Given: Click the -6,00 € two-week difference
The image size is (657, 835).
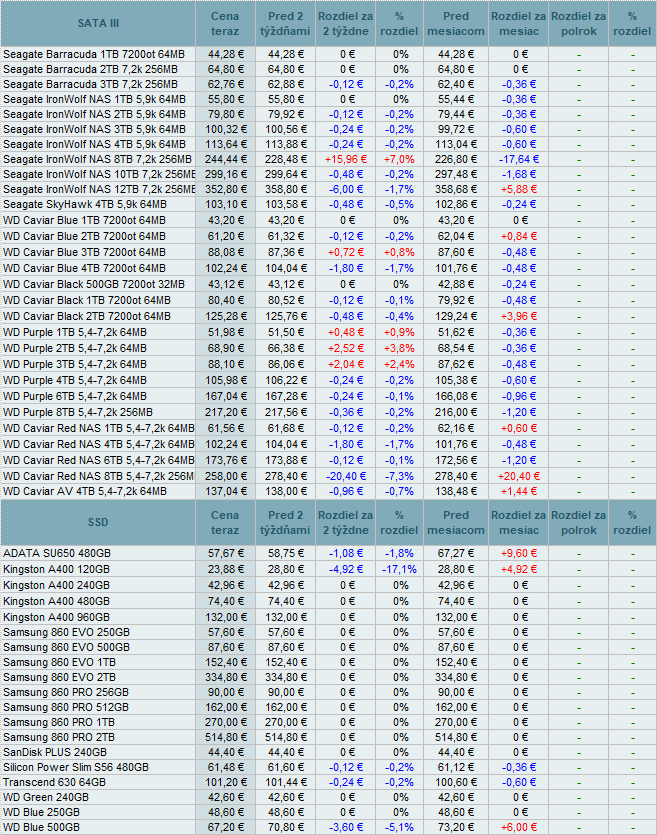Looking at the screenshot, I should (x=346, y=189).
